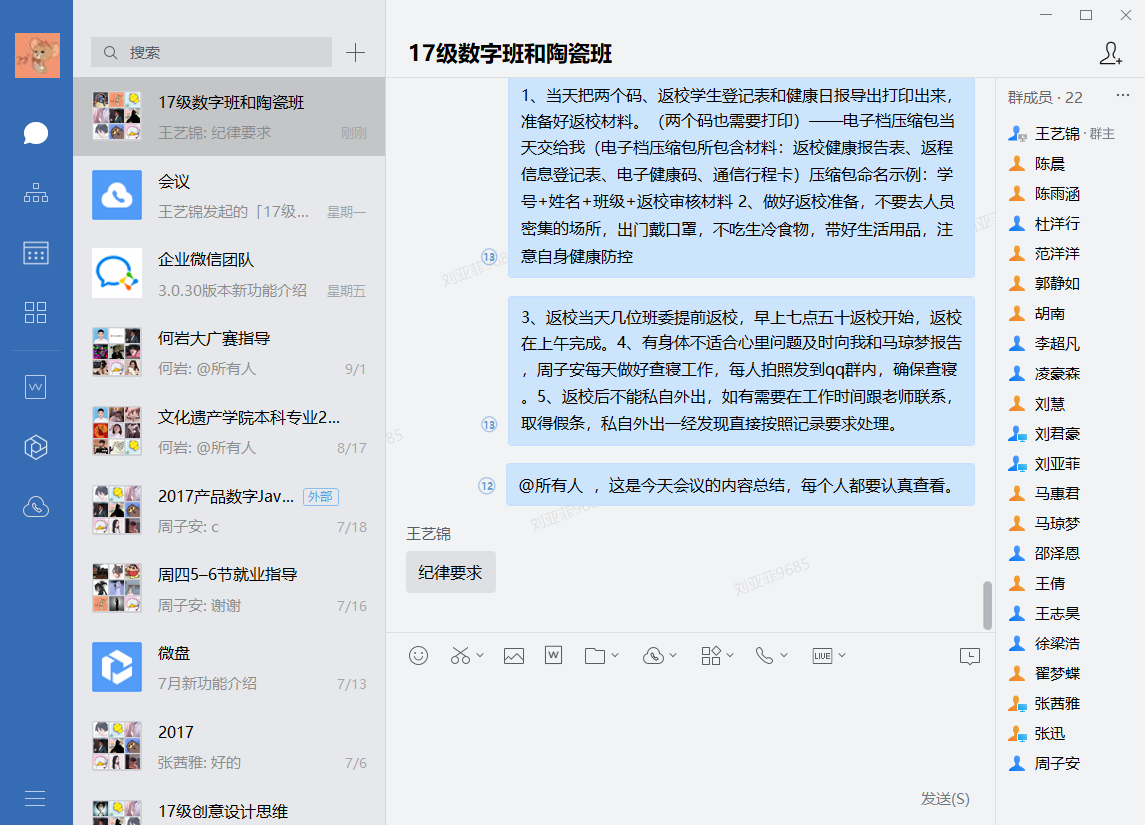The width and height of the screenshot is (1145, 825).
Task: Select member 刘君豪 in member list
Action: click(1070, 434)
